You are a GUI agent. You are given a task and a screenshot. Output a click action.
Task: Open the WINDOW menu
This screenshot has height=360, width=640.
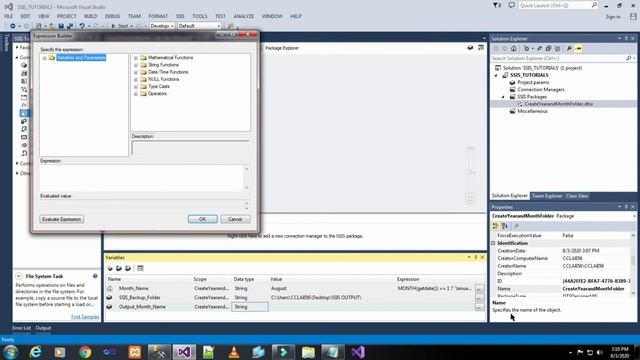click(x=272, y=16)
